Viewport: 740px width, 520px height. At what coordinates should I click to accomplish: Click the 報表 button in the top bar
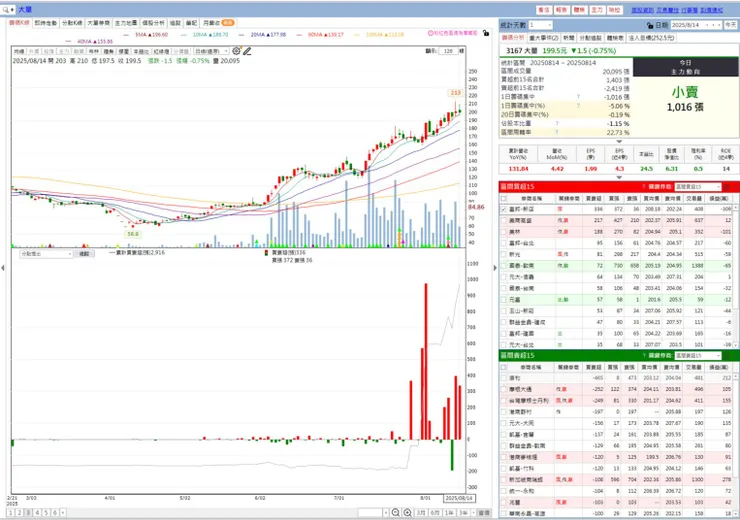tap(562, 10)
